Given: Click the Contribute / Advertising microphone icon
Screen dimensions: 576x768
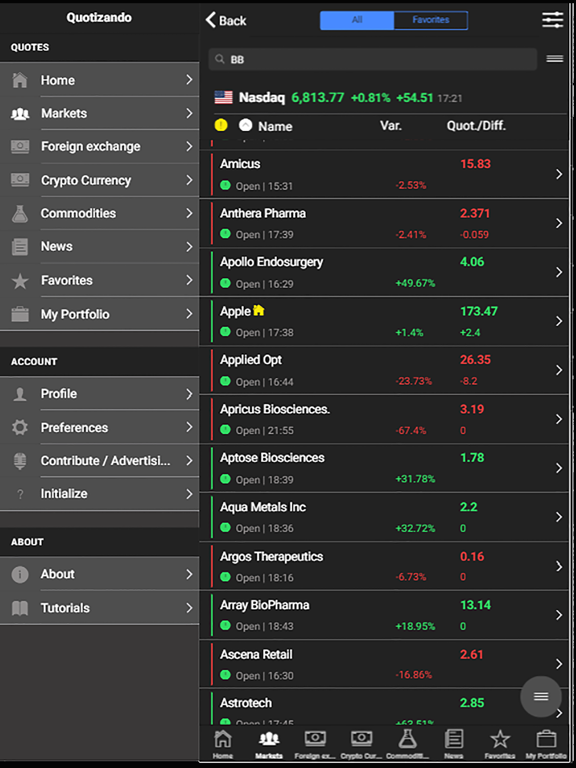Looking at the screenshot, I should [20, 461].
